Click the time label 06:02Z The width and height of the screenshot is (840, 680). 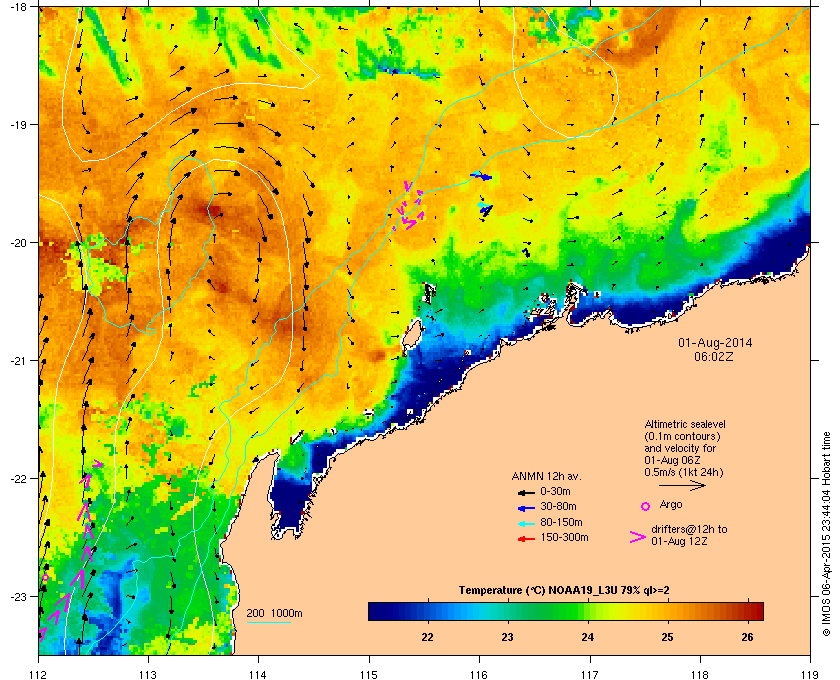click(x=714, y=356)
